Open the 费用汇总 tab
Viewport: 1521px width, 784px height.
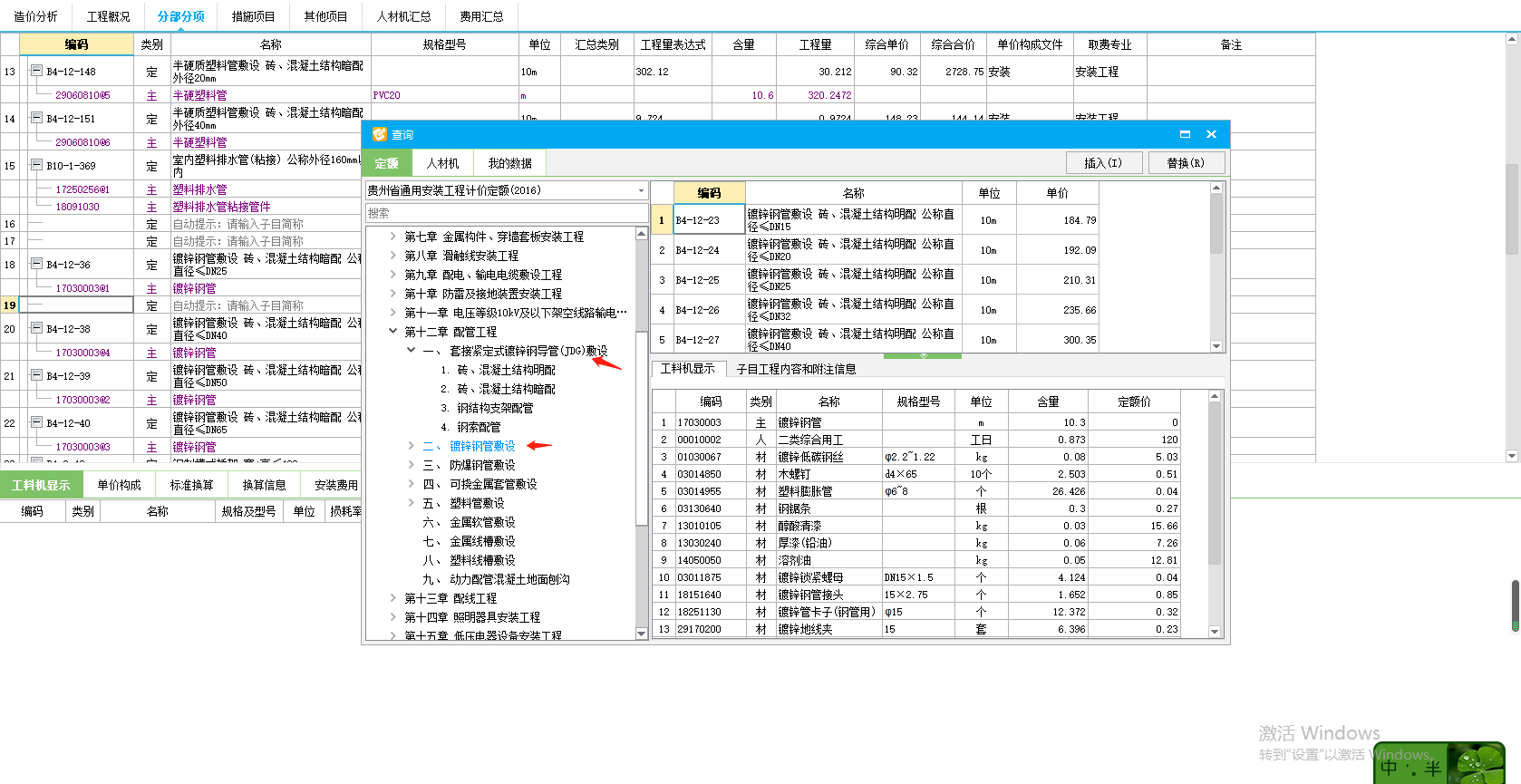coord(481,16)
